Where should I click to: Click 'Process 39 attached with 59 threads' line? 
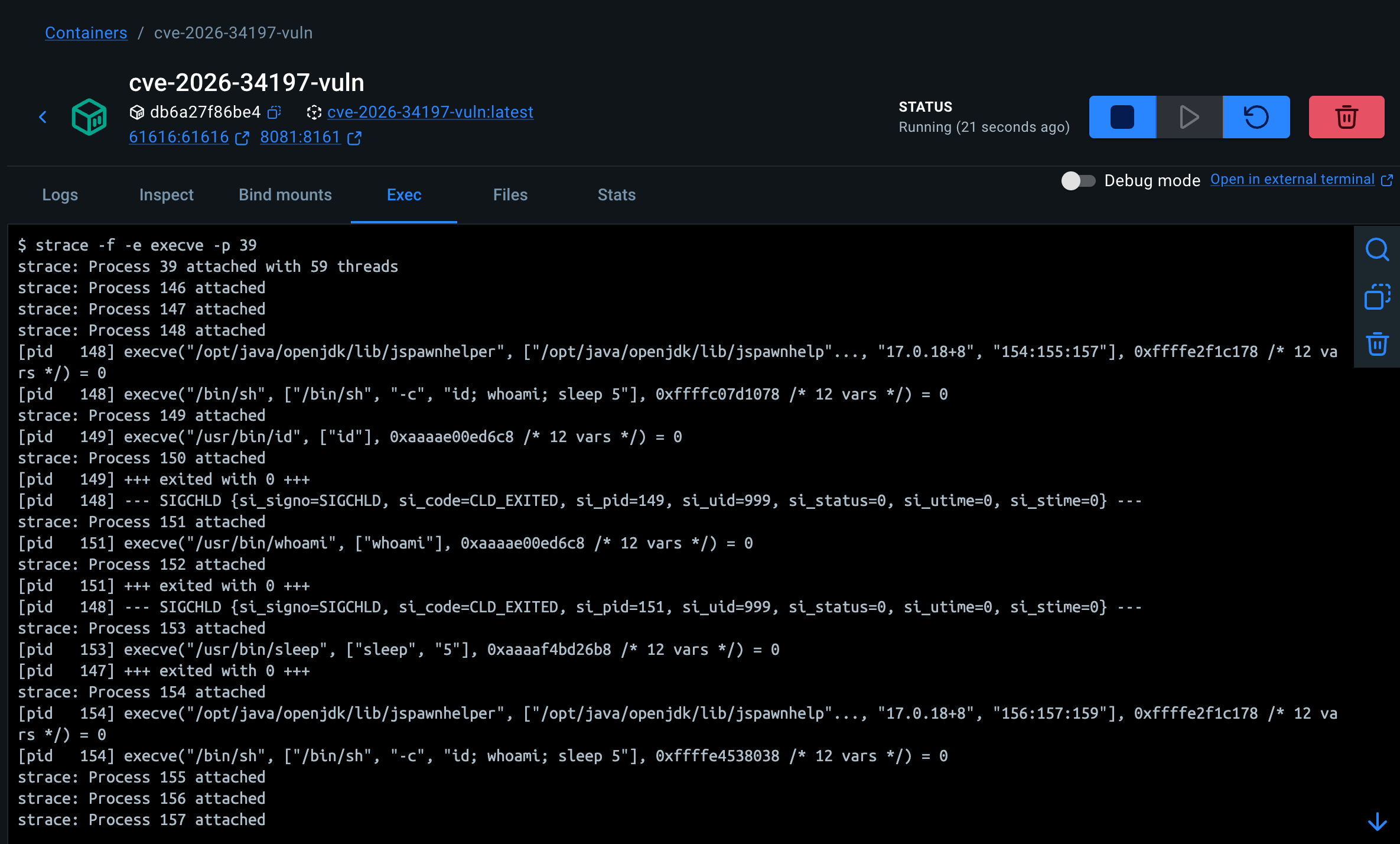tap(208, 267)
